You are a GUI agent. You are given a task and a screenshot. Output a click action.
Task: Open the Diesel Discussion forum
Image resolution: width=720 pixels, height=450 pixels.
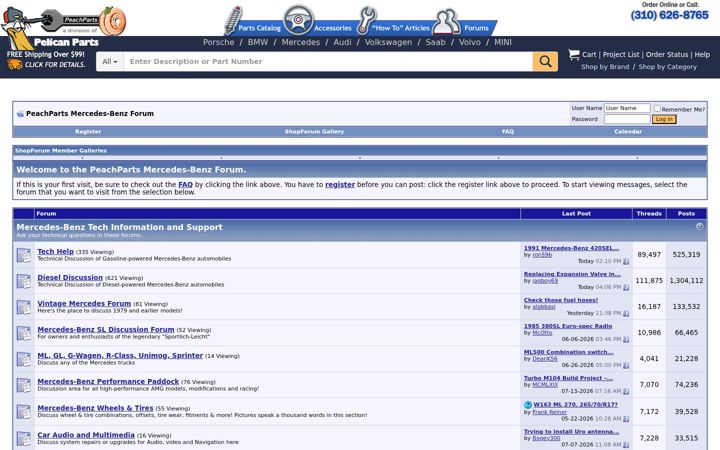70,278
